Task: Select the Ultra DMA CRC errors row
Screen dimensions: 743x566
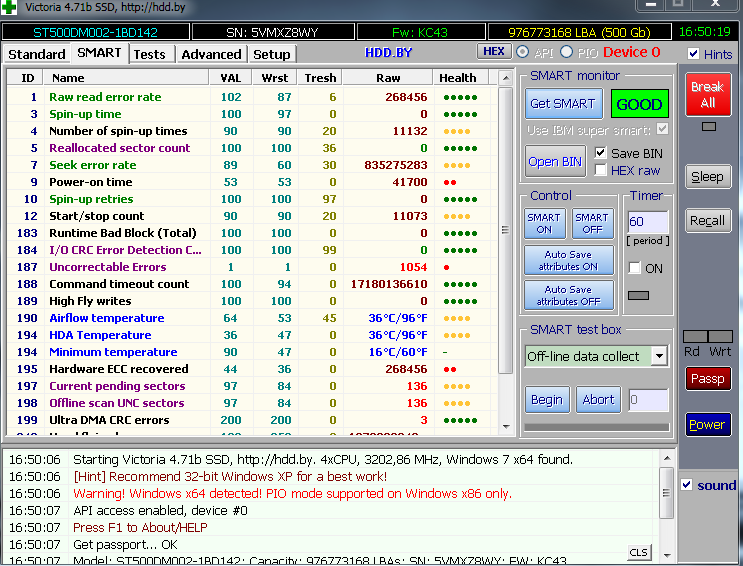Action: 252,420
